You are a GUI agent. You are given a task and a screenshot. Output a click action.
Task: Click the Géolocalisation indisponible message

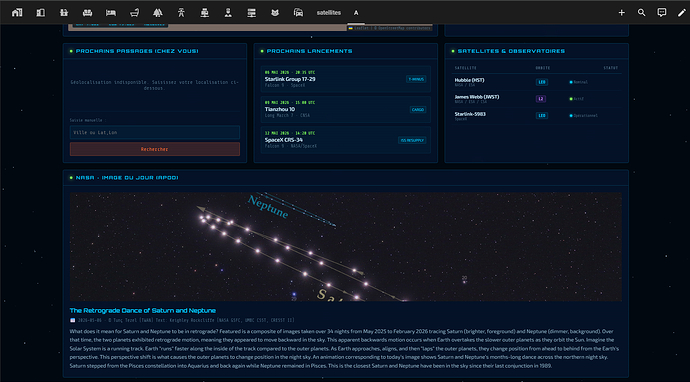(x=154, y=85)
